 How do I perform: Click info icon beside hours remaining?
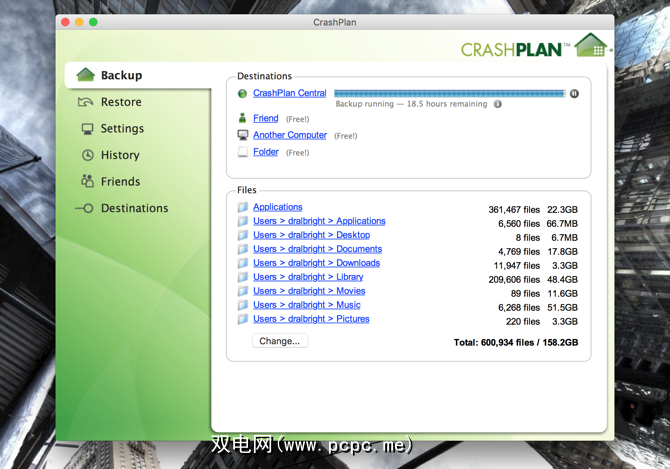[498, 104]
